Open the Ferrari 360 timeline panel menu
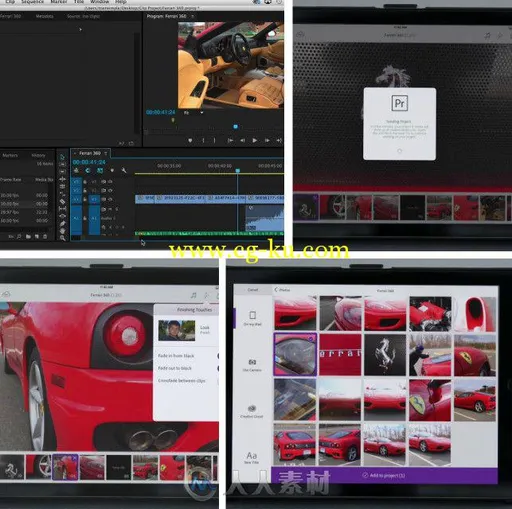 click(106, 153)
